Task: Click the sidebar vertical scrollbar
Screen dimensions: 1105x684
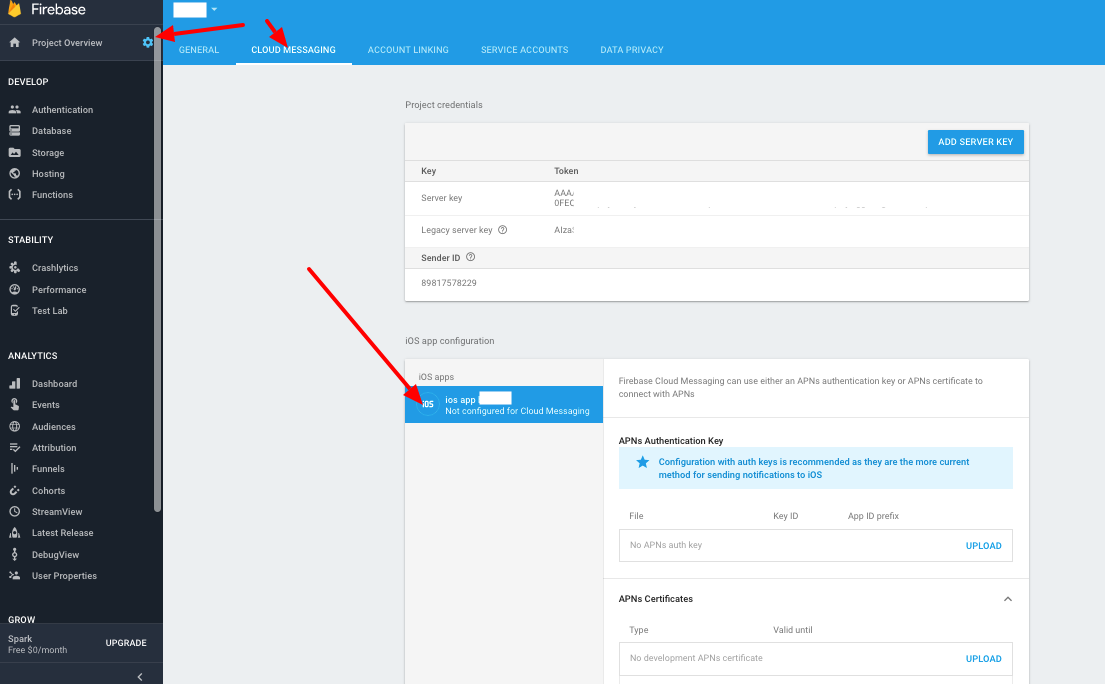Action: pos(157,269)
